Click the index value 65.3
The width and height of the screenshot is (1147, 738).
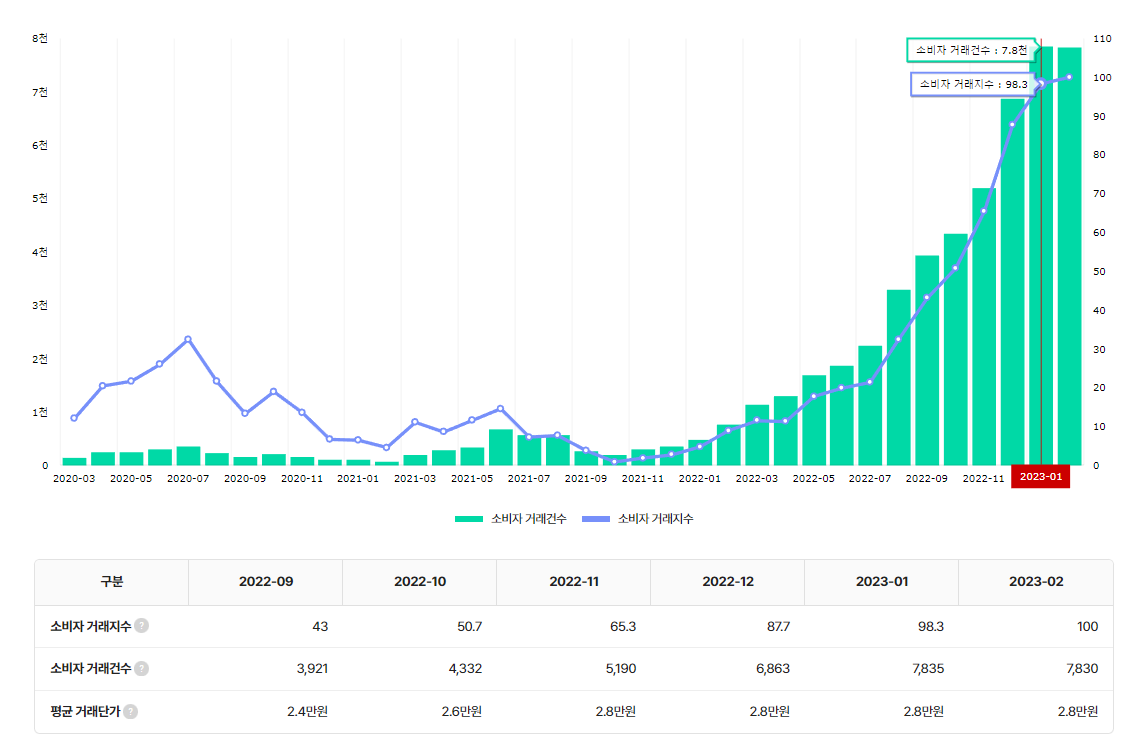tap(623, 627)
